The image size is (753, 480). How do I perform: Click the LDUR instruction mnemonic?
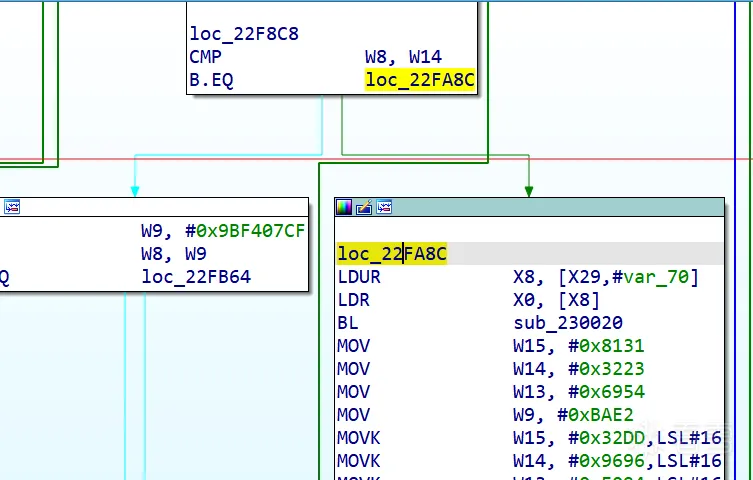(x=359, y=277)
